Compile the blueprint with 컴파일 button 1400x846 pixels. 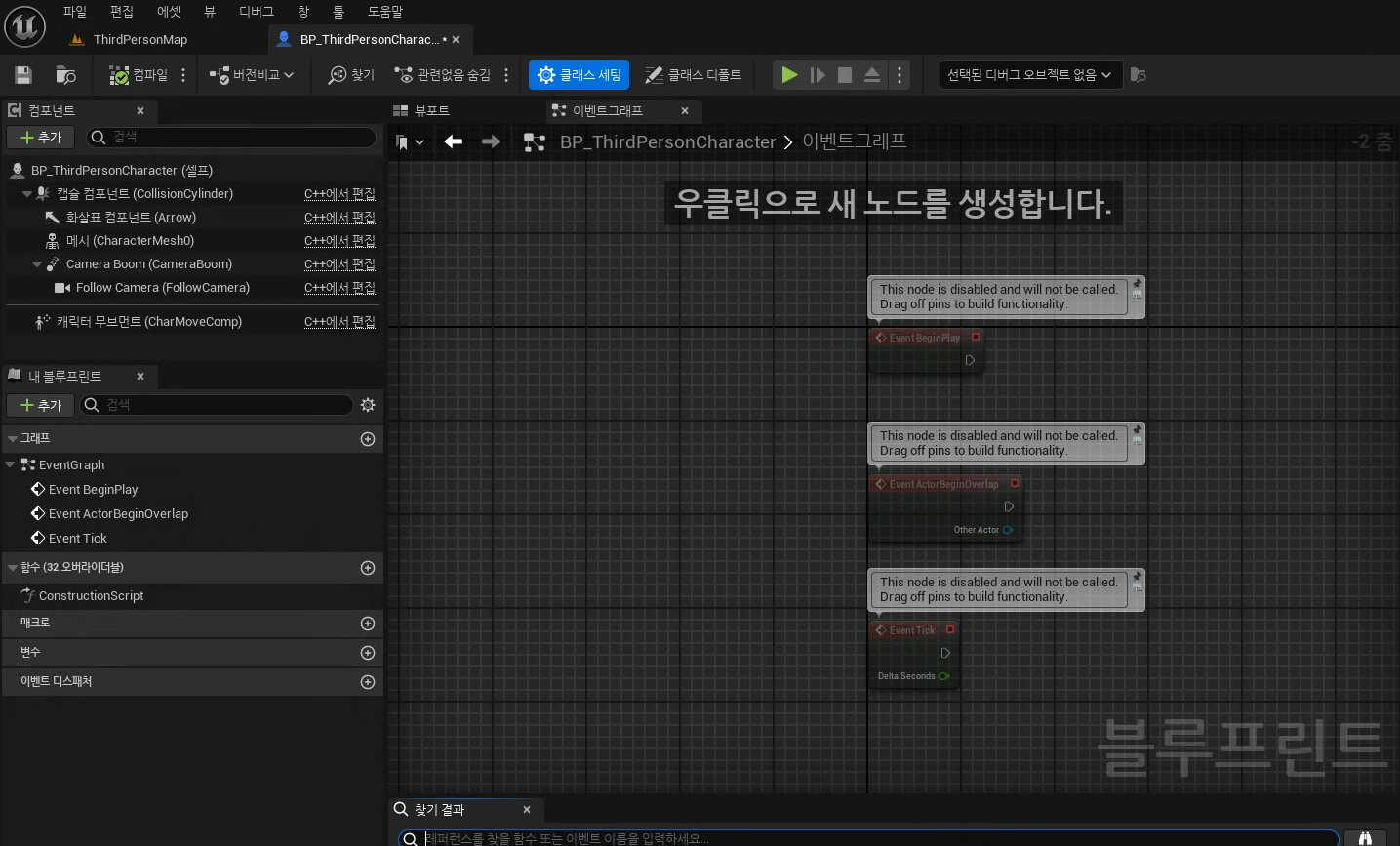[x=139, y=75]
